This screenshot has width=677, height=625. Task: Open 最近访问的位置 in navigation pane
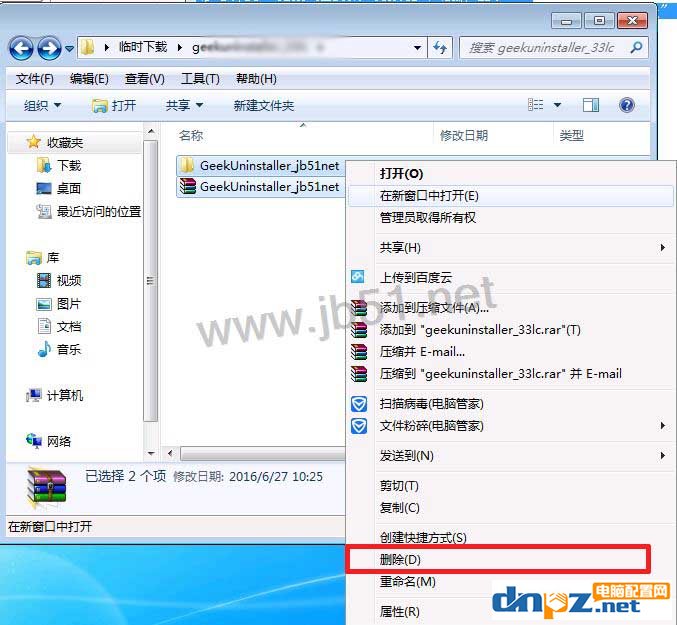point(98,211)
